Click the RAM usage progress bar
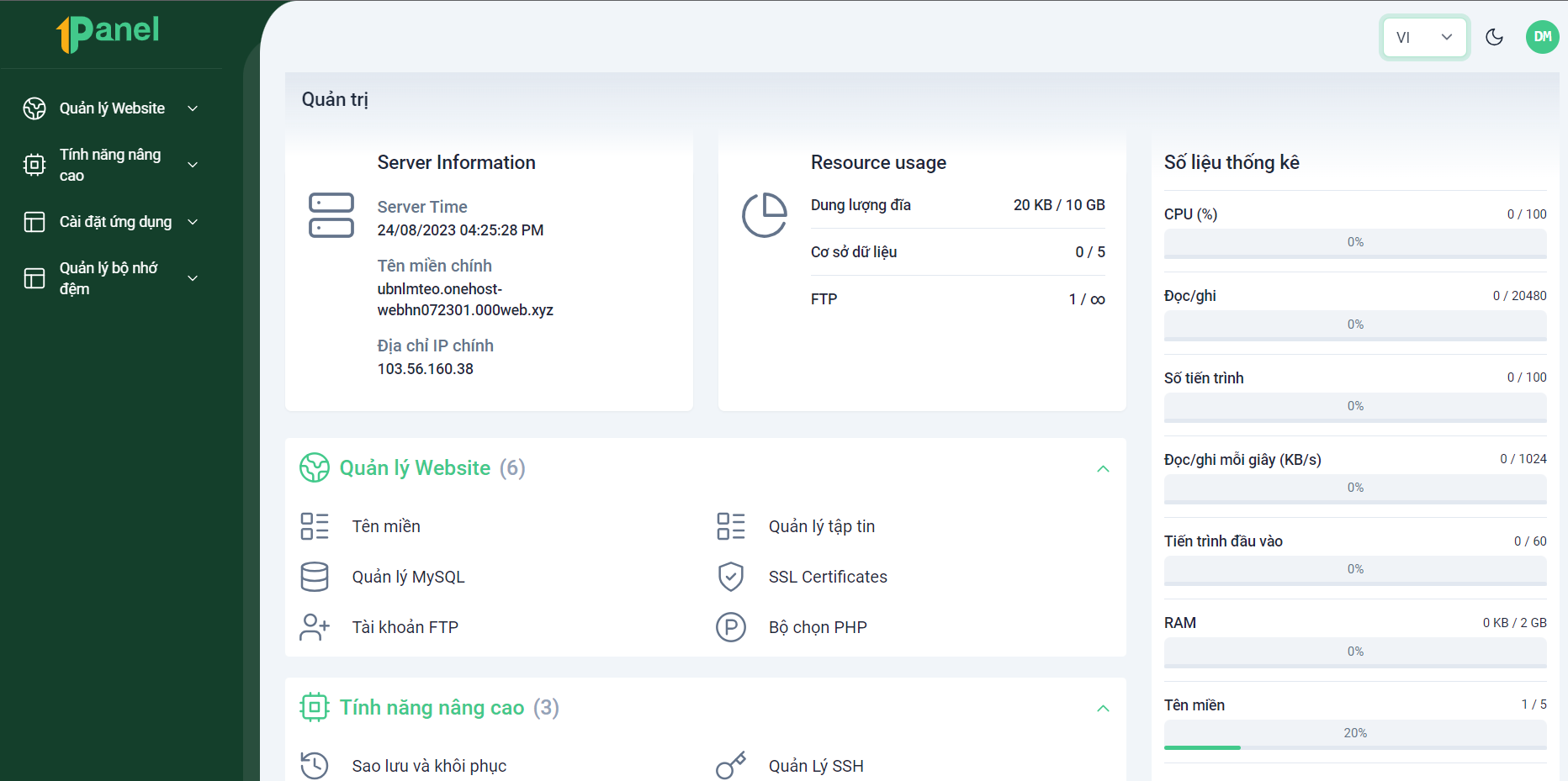The image size is (1568, 781). click(1355, 653)
